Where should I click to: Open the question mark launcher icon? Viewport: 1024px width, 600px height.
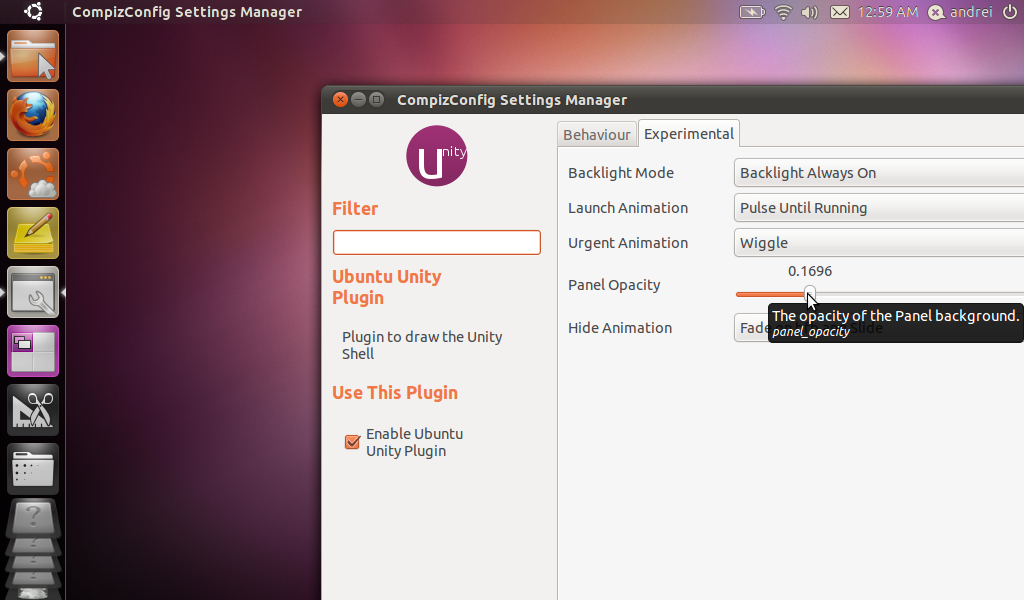(33, 520)
